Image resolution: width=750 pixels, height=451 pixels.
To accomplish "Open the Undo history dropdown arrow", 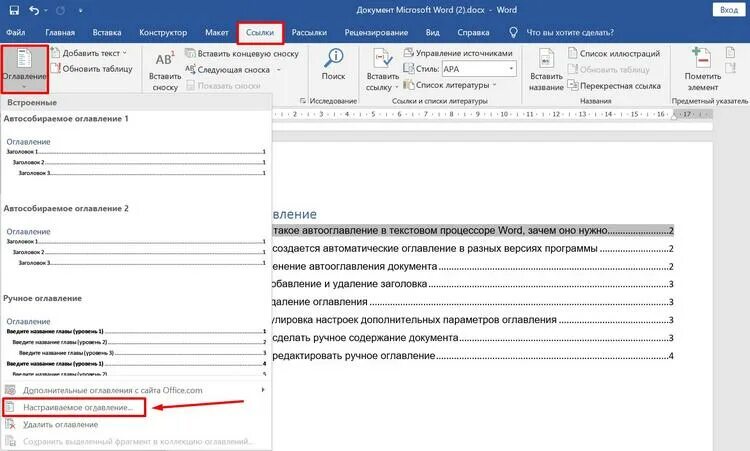I will pos(46,11).
